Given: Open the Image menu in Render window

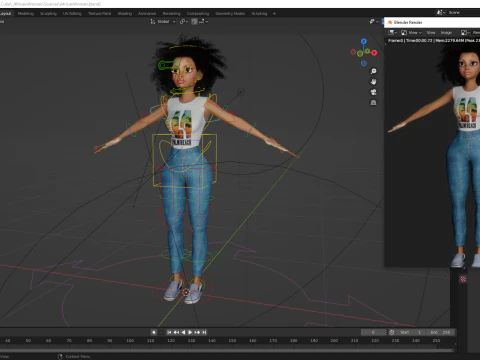Looking at the screenshot, I should tap(446, 33).
